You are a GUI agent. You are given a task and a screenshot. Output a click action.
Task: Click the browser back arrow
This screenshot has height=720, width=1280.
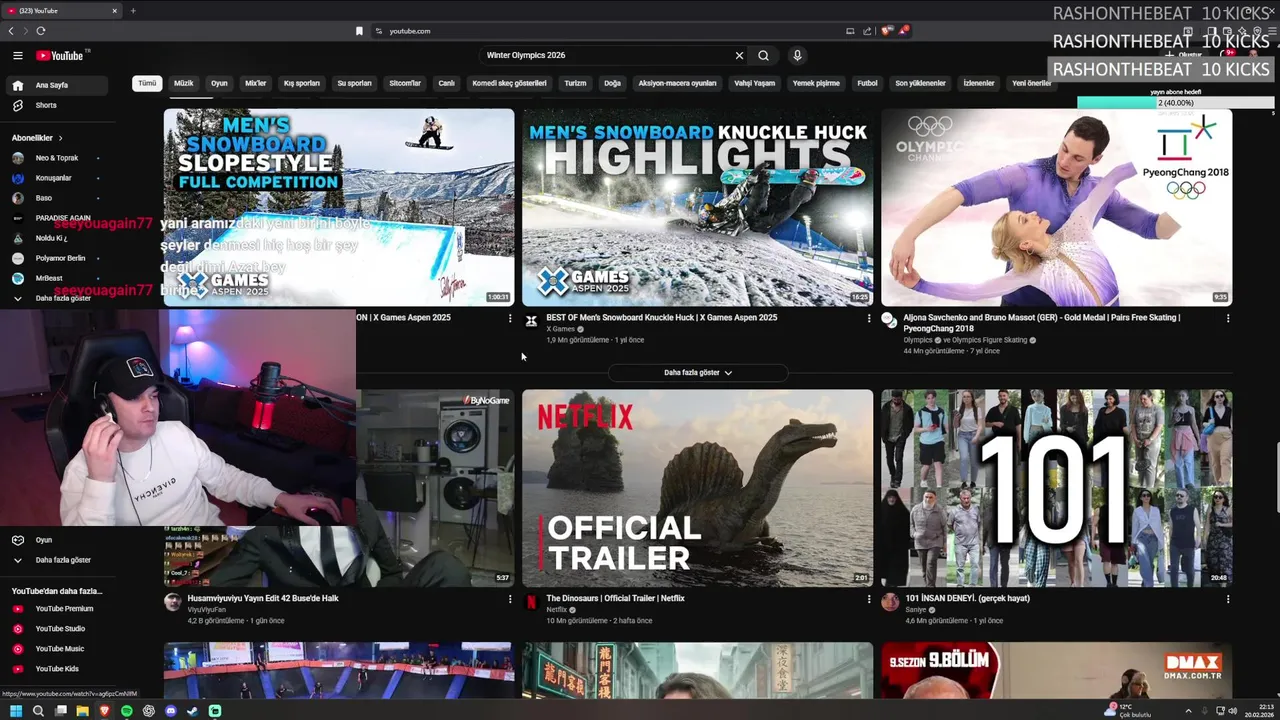point(11,31)
